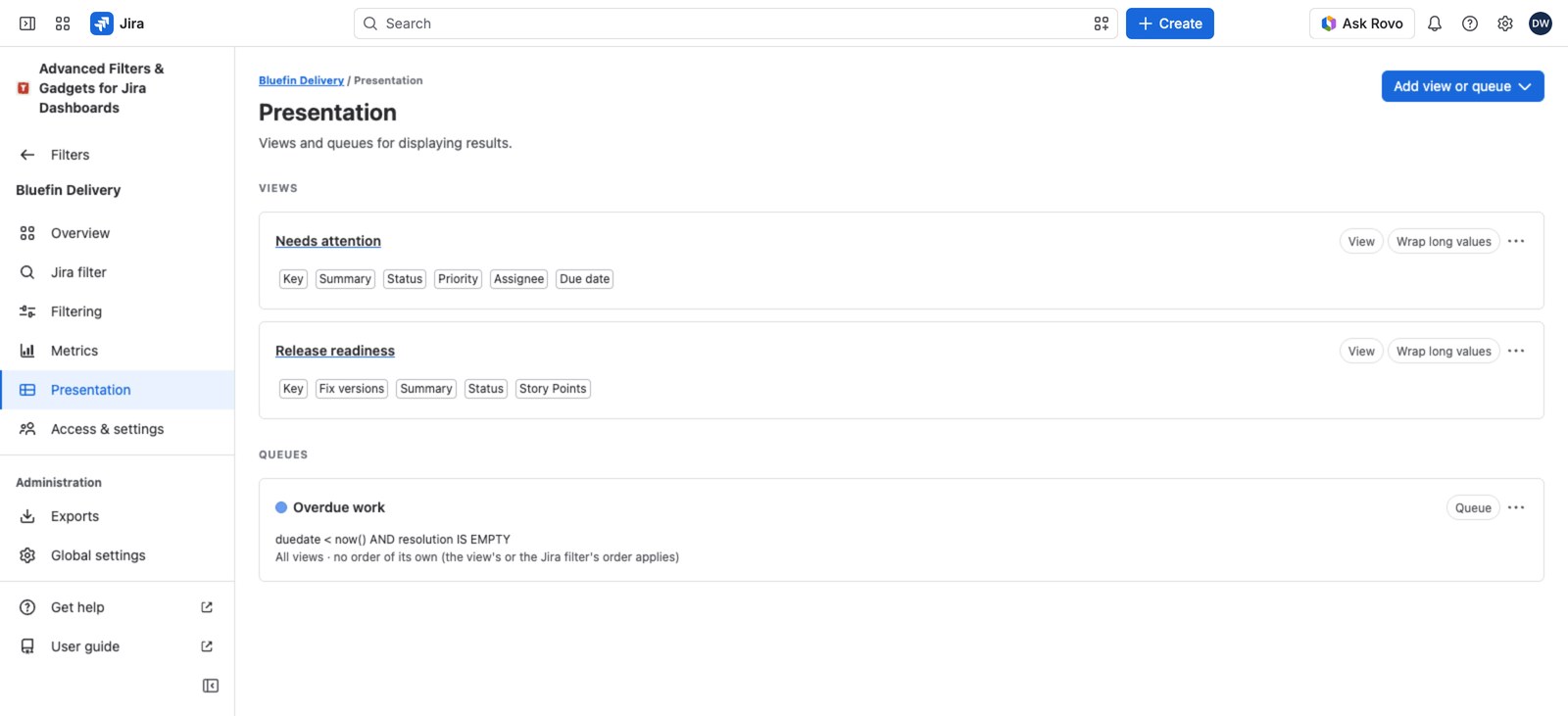Open external link icon beside Get help
This screenshot has width=1568, height=716.
click(x=207, y=607)
